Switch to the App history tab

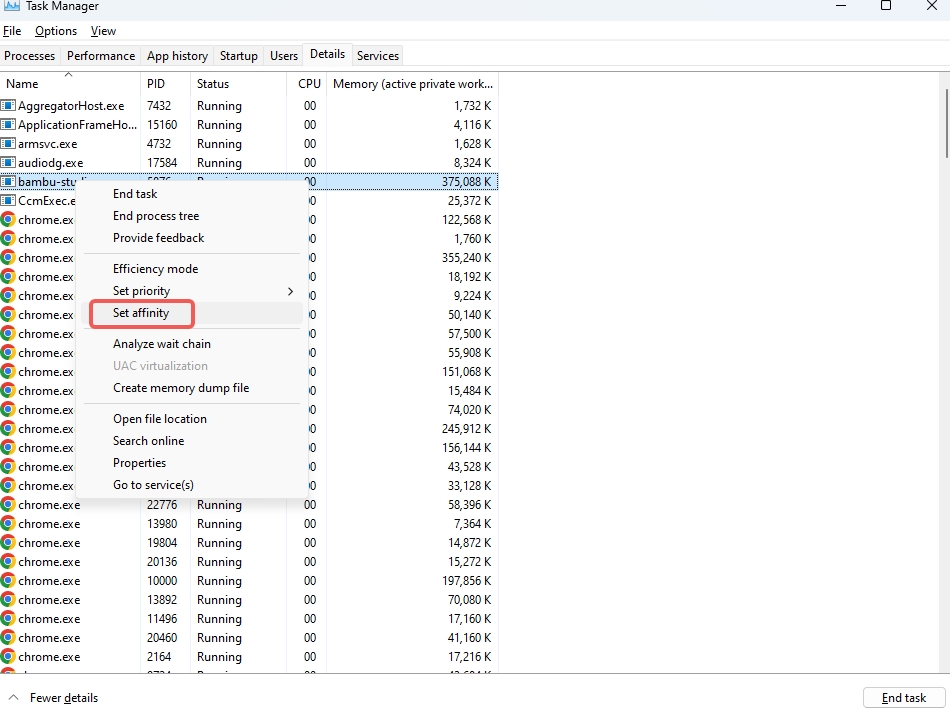tap(177, 56)
